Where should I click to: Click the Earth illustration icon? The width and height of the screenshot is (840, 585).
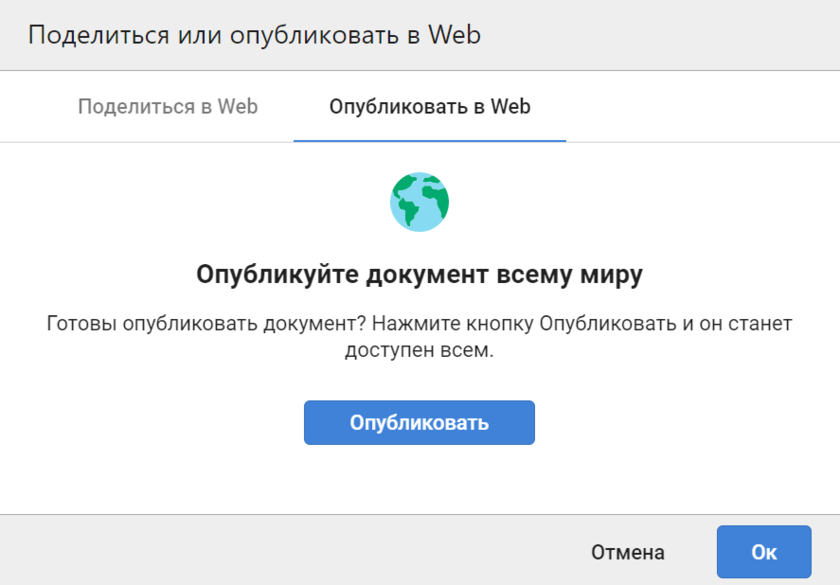(x=419, y=201)
